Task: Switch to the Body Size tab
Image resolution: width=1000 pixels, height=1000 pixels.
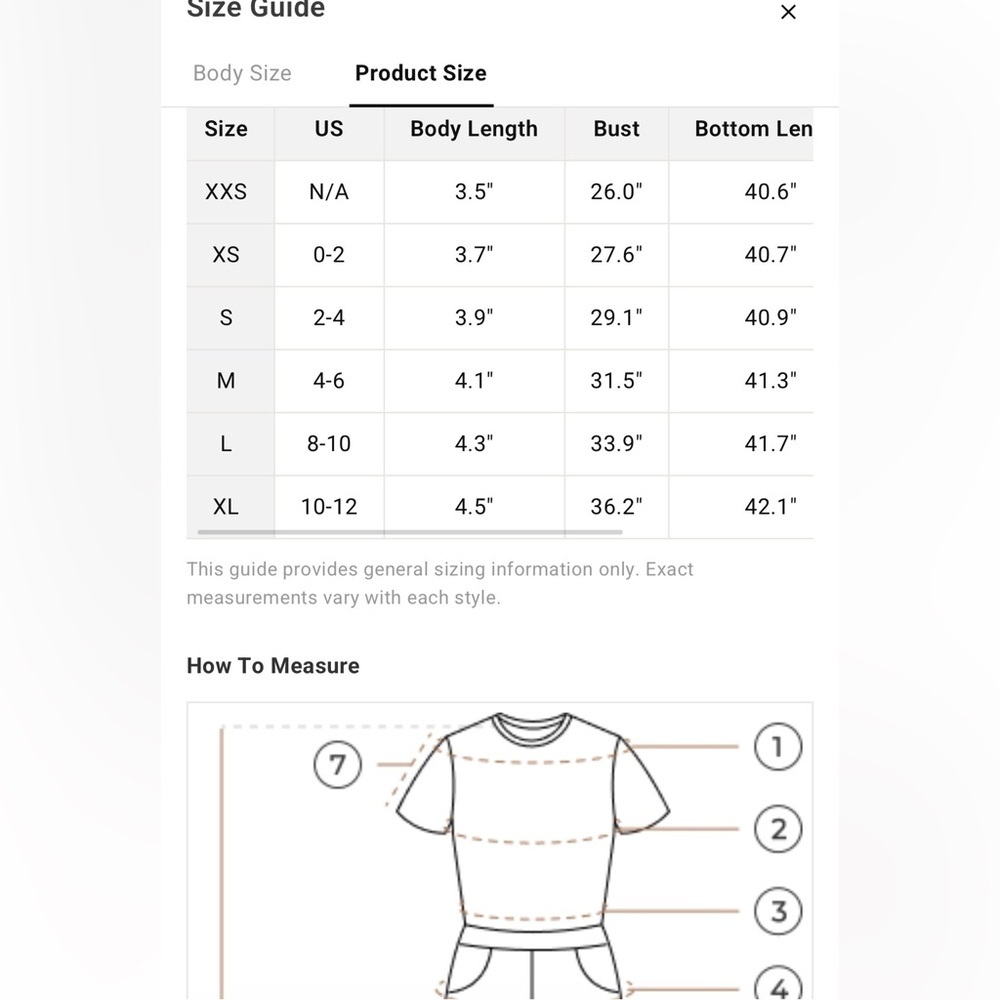Action: pyautogui.click(x=242, y=73)
